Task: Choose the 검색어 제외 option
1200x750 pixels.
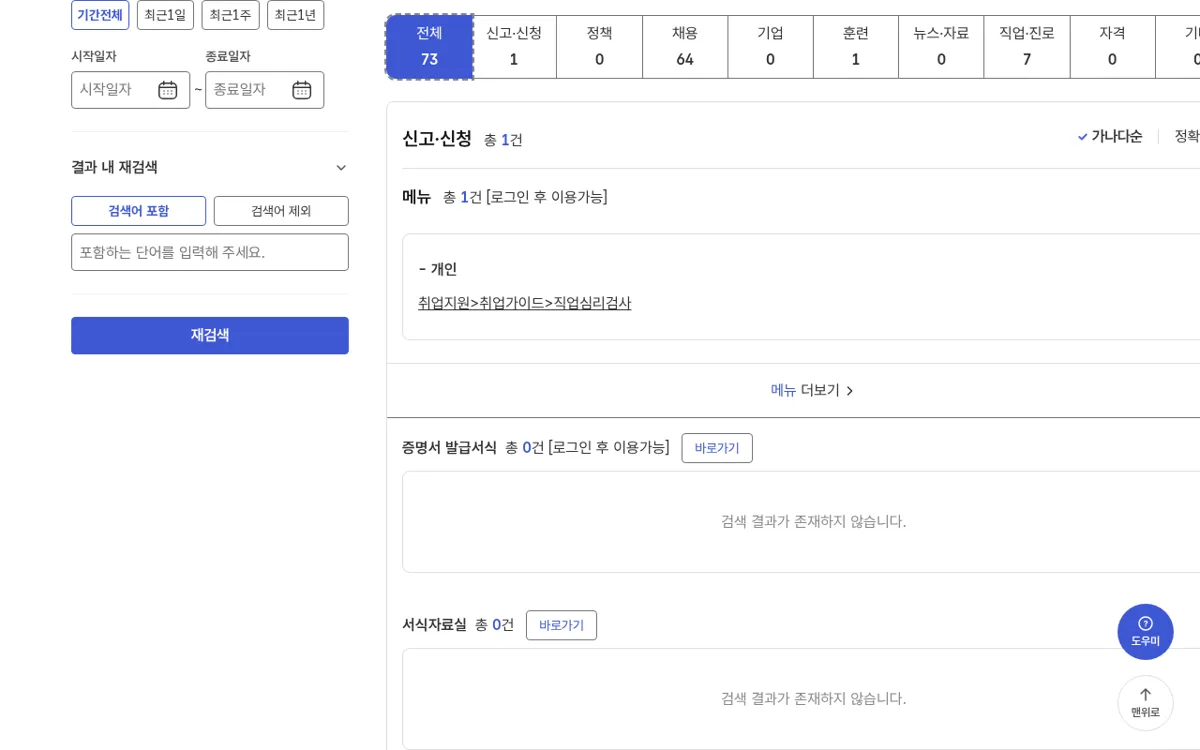Action: [281, 211]
